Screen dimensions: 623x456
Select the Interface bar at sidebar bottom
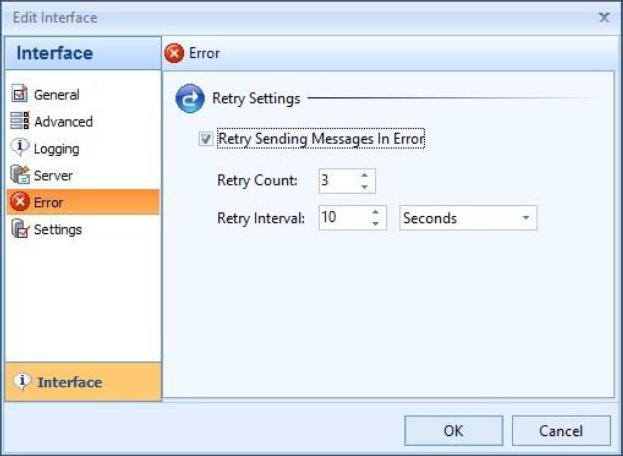(x=82, y=382)
